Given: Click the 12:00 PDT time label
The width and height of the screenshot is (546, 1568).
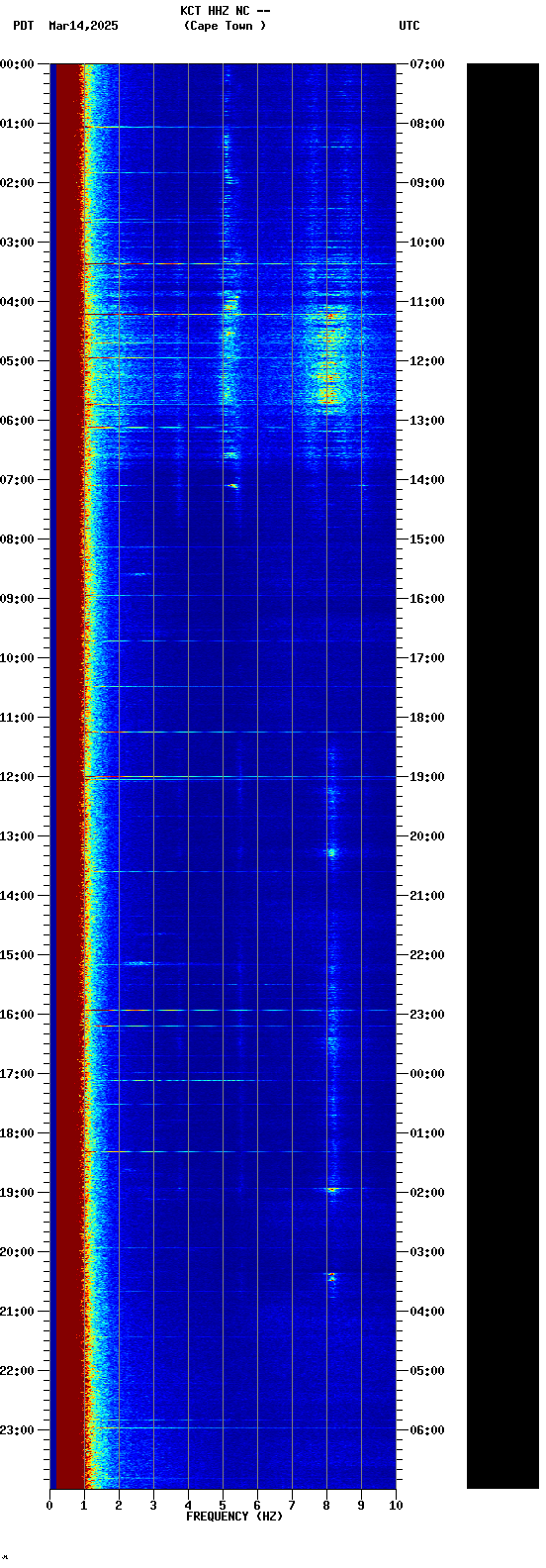Looking at the screenshot, I should pyautogui.click(x=18, y=777).
